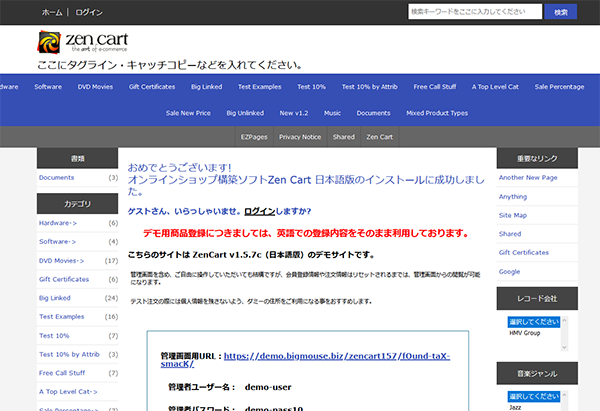This screenshot has height=411, width=600.
Task: Open Gift Certificates in right sidebar
Action: pyautogui.click(x=523, y=253)
